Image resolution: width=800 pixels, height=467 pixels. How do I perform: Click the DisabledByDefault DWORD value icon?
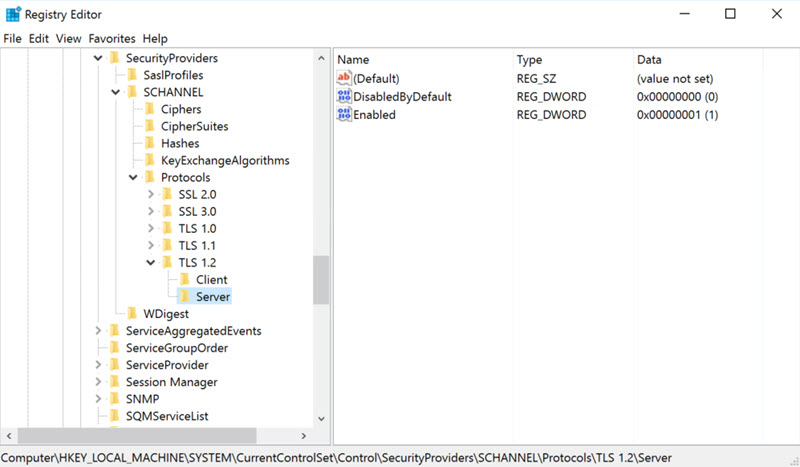(344, 96)
